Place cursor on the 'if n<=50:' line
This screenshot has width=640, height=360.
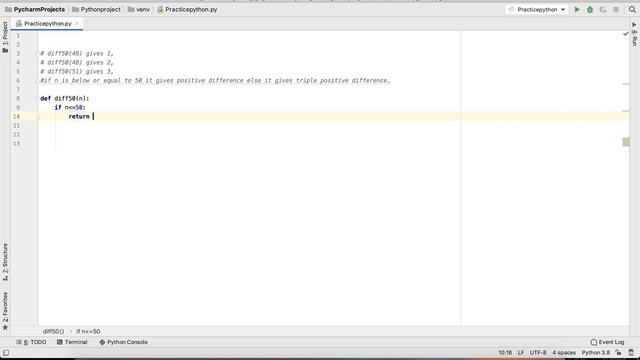(x=70, y=107)
